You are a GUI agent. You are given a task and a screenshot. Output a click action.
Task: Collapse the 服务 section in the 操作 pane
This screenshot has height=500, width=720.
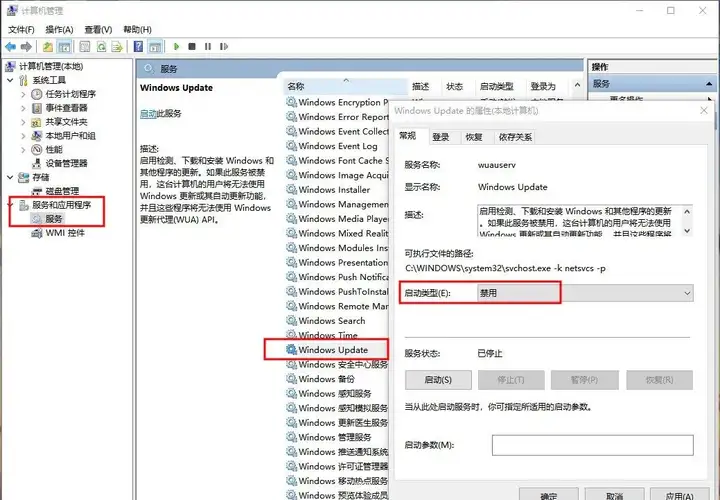[x=709, y=84]
